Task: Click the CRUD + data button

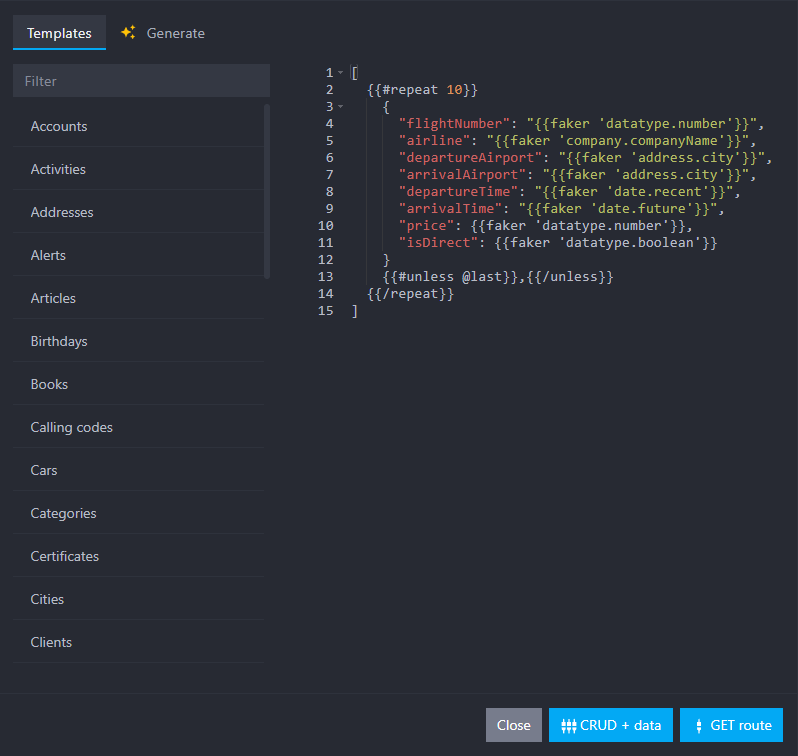Action: click(x=610, y=725)
